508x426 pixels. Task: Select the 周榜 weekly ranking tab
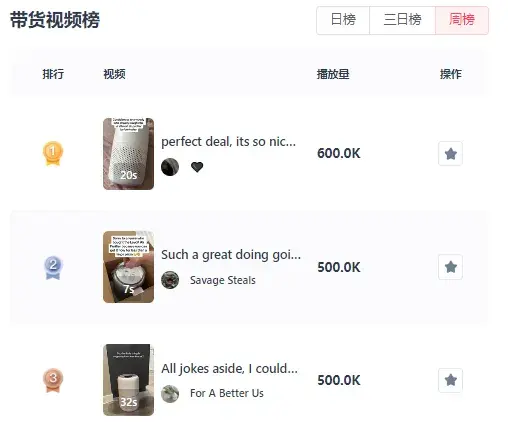(x=462, y=20)
